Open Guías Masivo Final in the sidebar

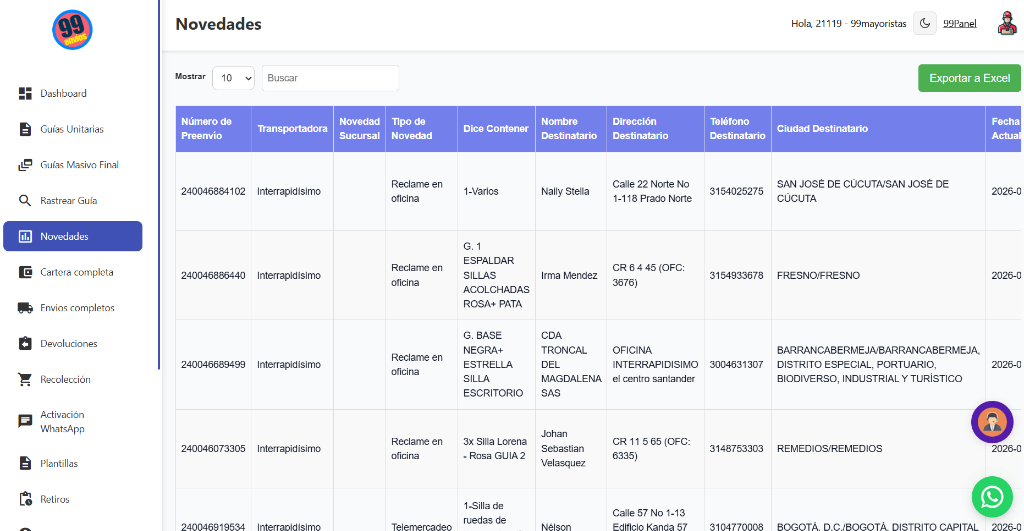click(x=79, y=164)
